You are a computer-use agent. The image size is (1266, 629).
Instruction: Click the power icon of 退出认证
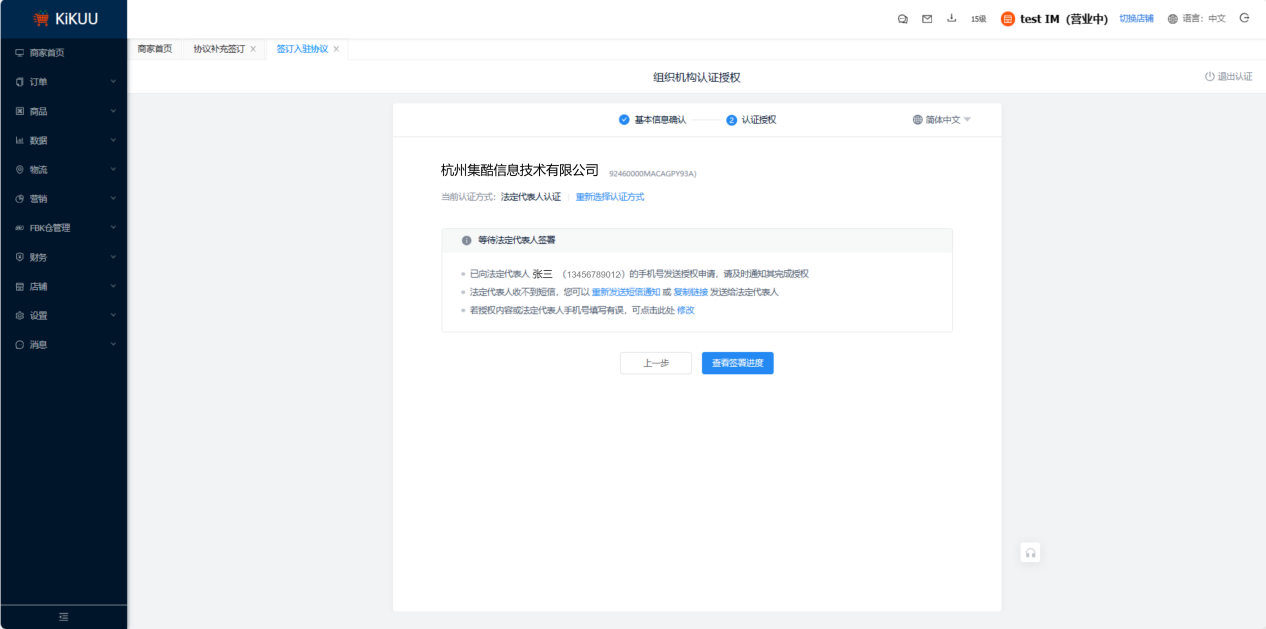click(x=1209, y=77)
